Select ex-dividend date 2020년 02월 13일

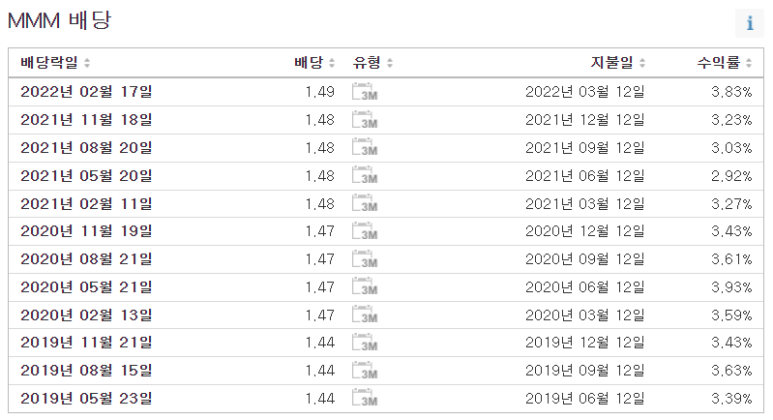[x=86, y=315]
